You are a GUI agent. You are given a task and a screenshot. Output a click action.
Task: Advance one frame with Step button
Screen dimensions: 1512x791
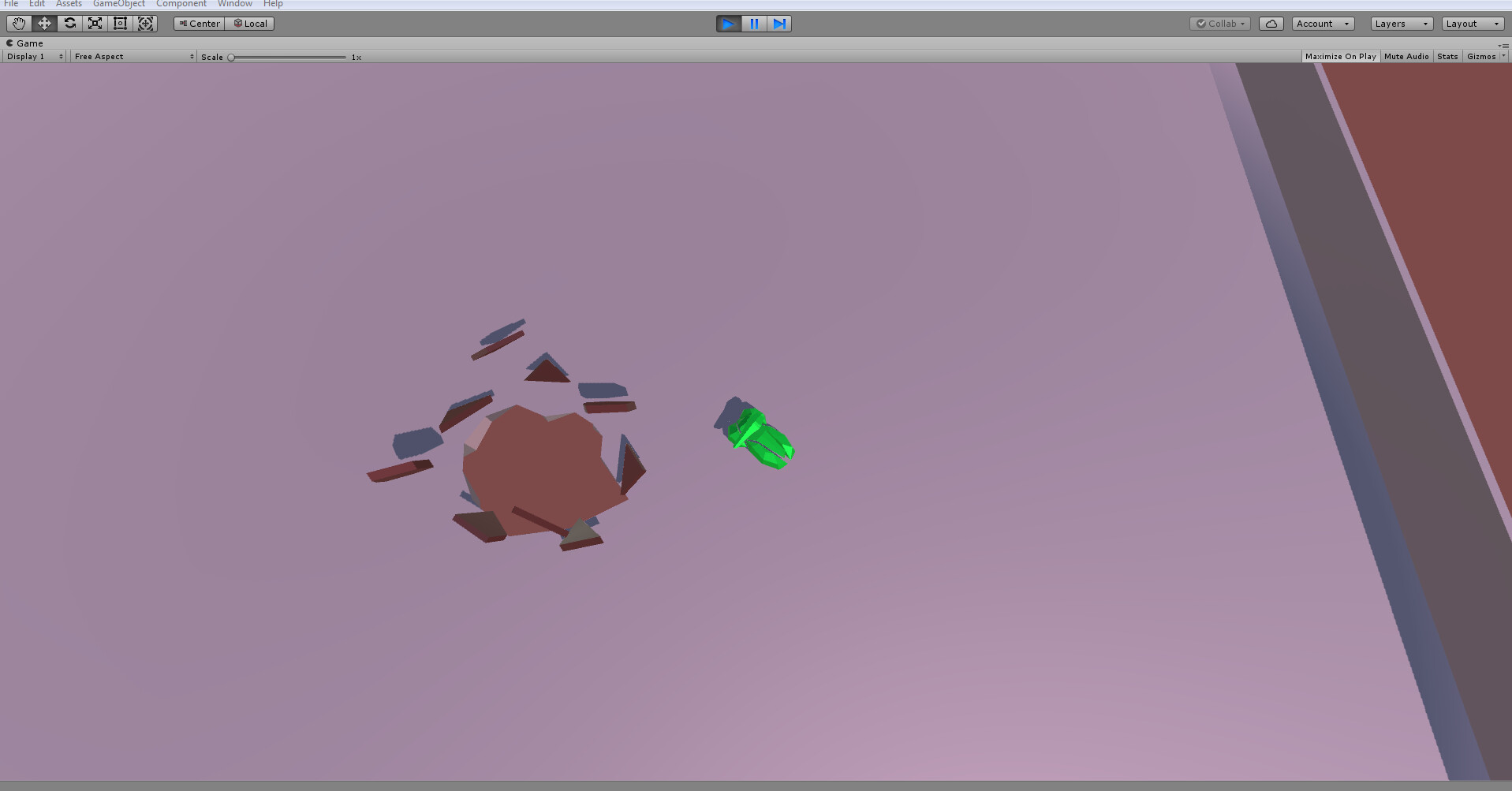tap(779, 24)
